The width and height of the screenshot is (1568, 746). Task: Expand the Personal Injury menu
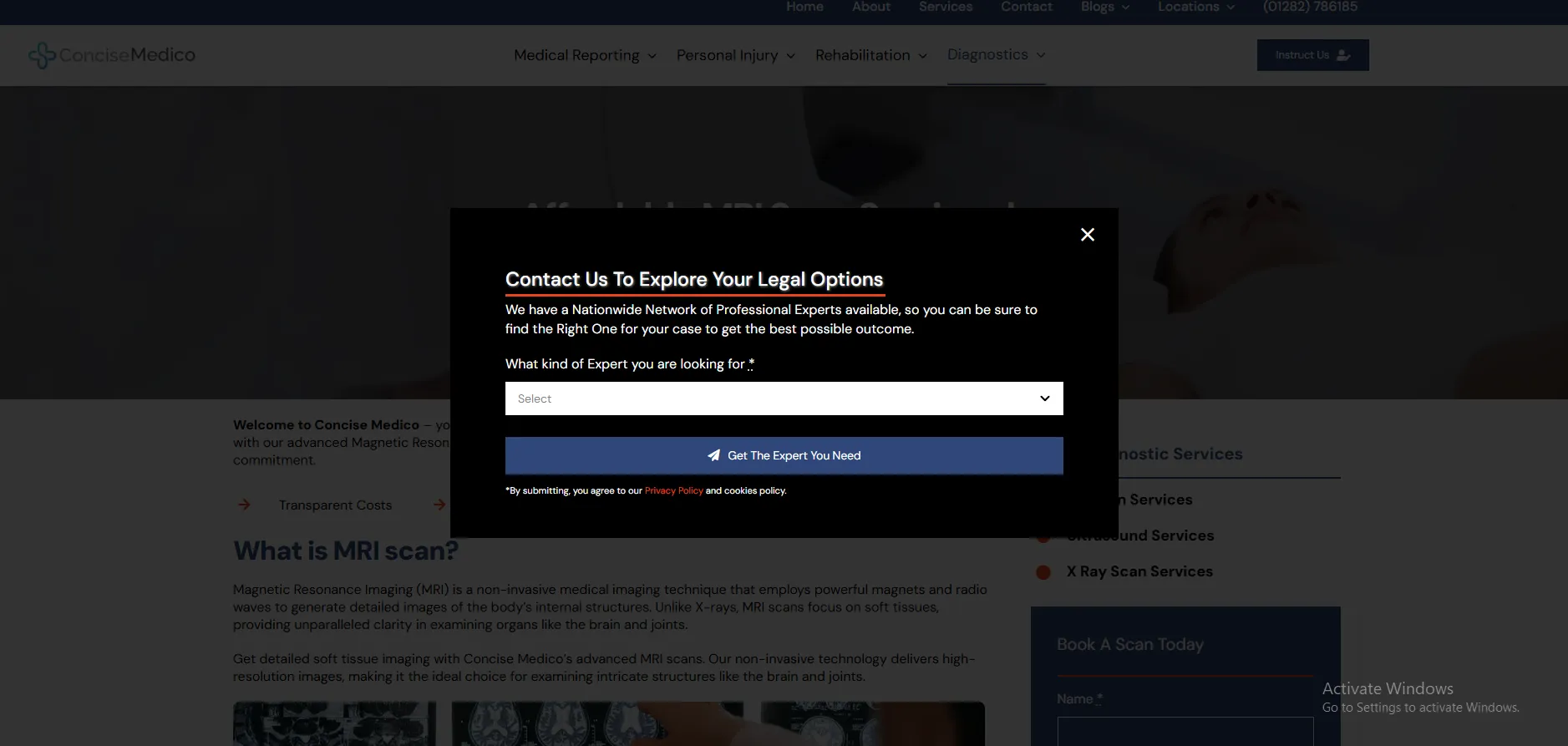click(x=735, y=55)
